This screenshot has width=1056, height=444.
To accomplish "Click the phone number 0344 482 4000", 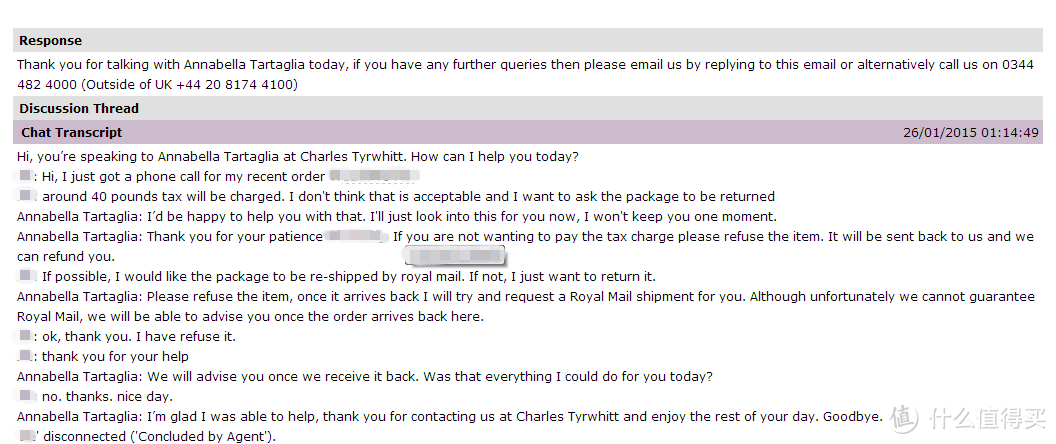I will pyautogui.click(x=526, y=75).
